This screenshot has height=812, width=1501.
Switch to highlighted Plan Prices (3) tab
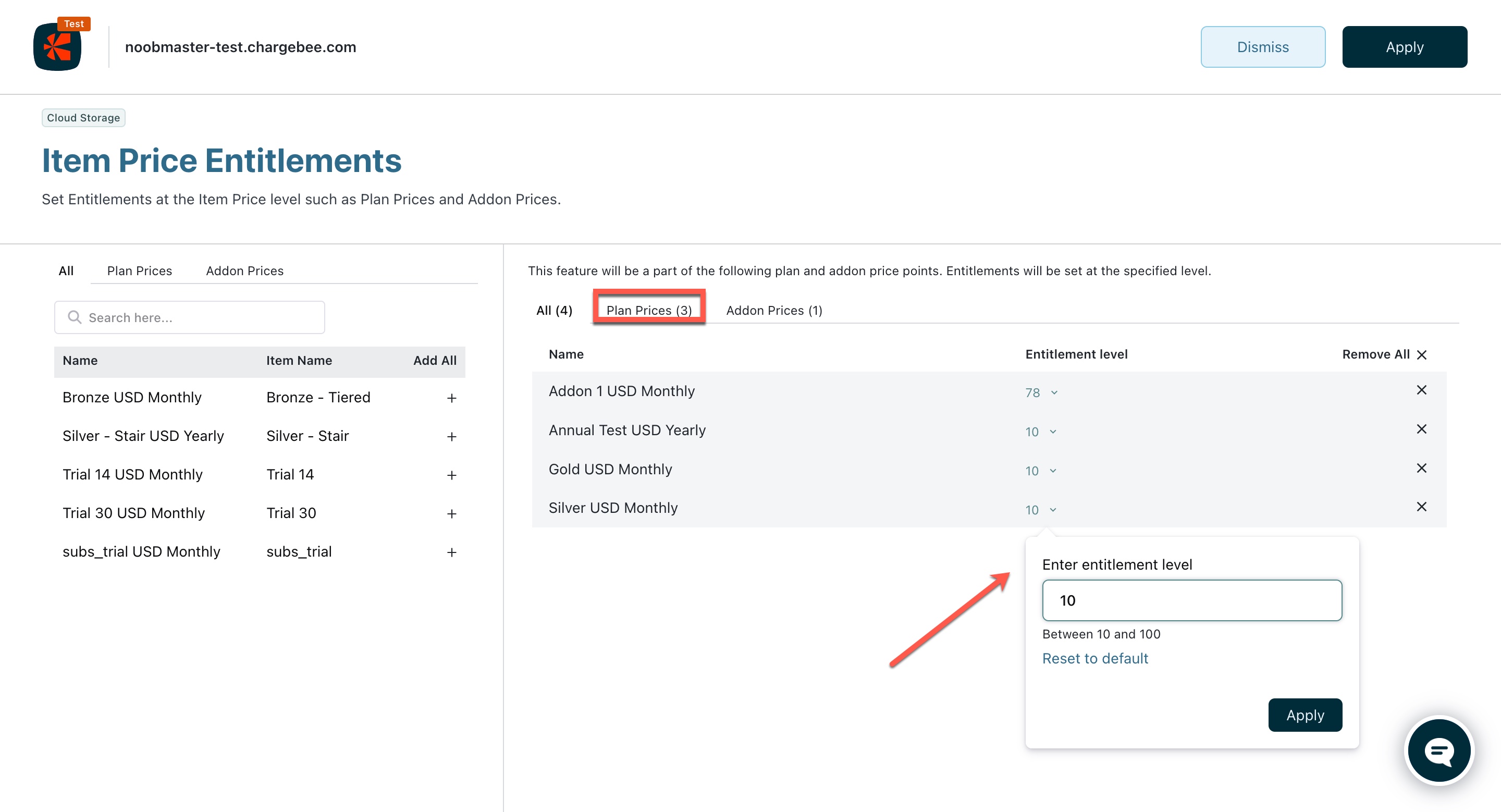pos(648,311)
